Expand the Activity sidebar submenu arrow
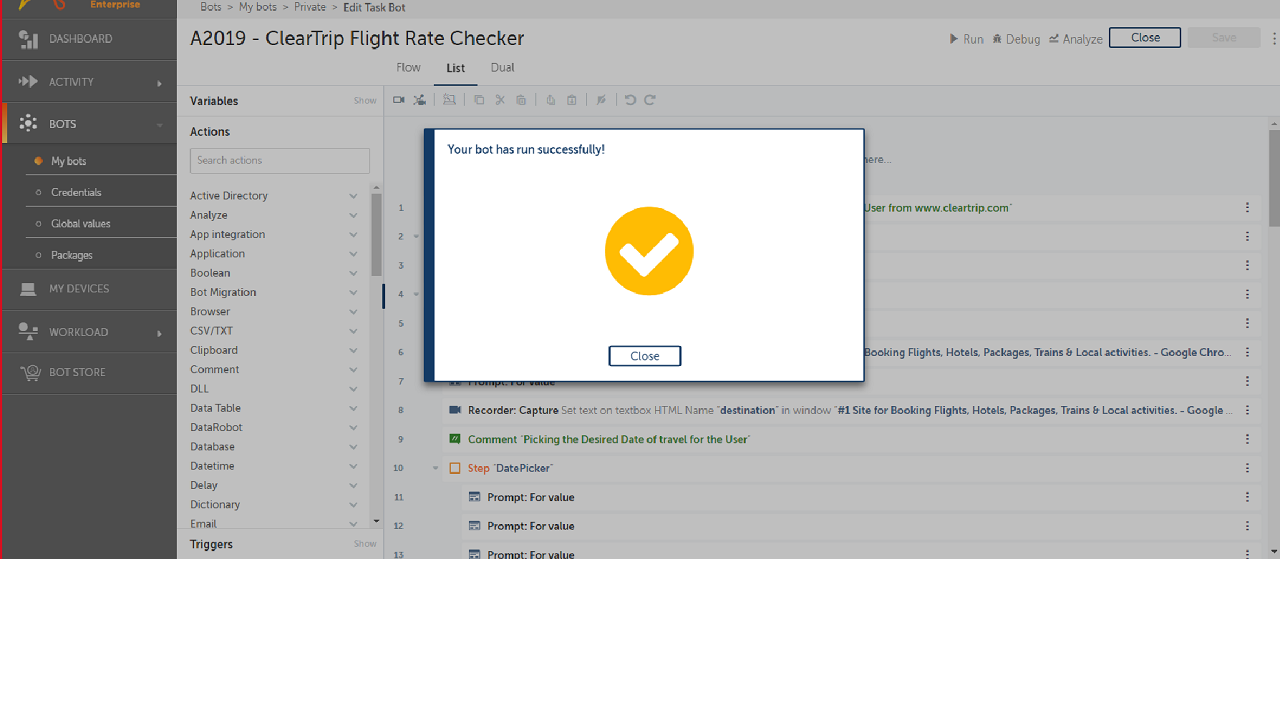This screenshot has width=1280, height=720. 159,83
